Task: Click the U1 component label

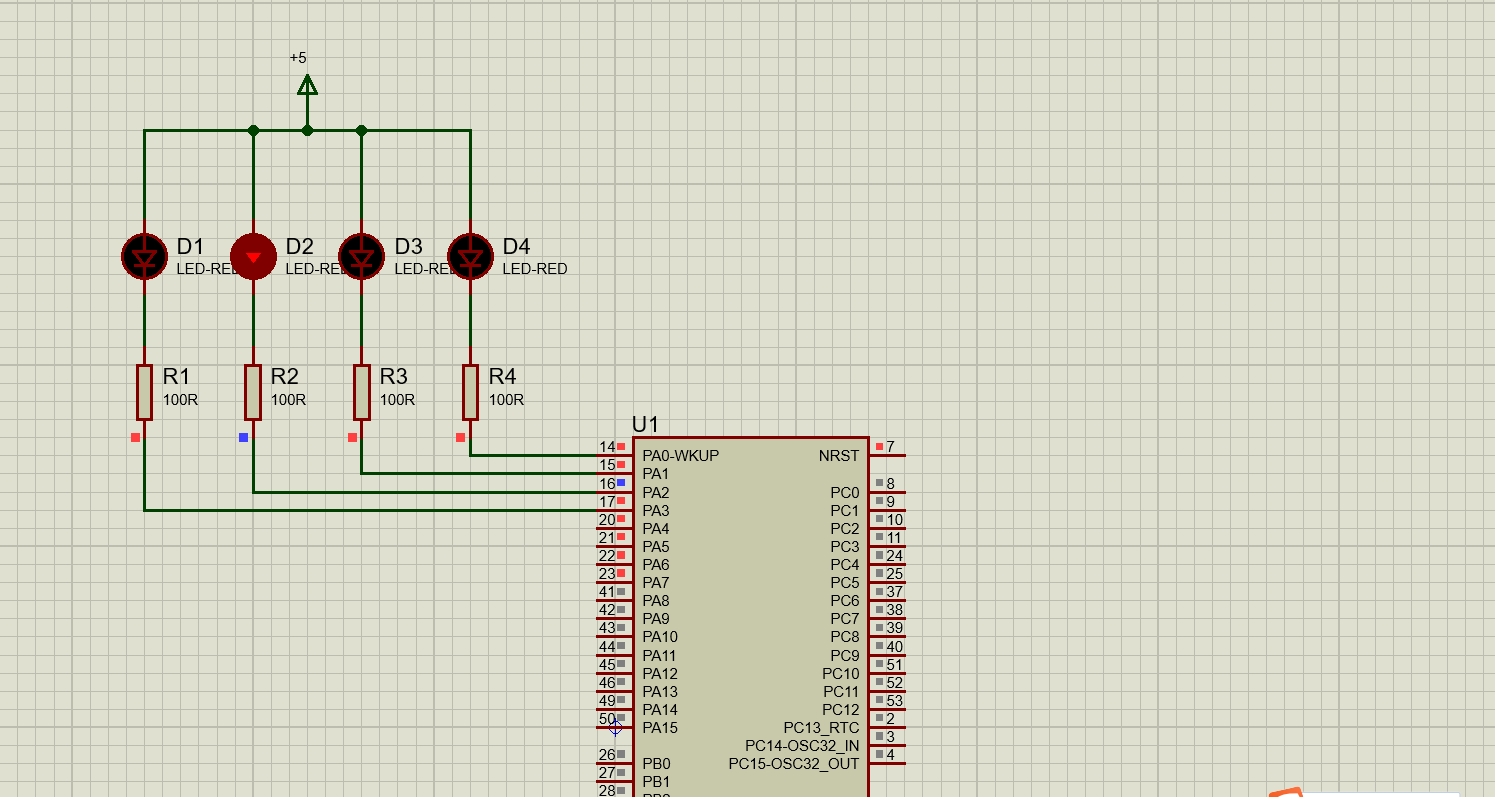Action: coord(645,424)
